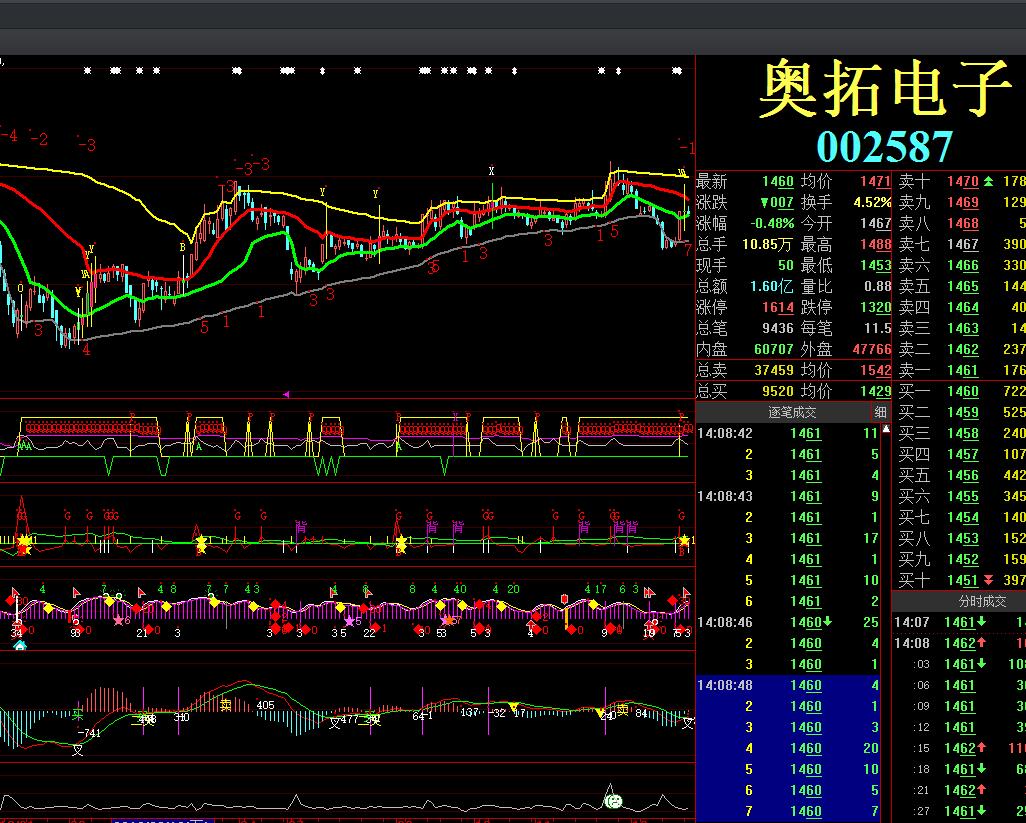Screen dimensions: 1026x823
Task: Click the 外盘 value 47766
Action: click(872, 349)
